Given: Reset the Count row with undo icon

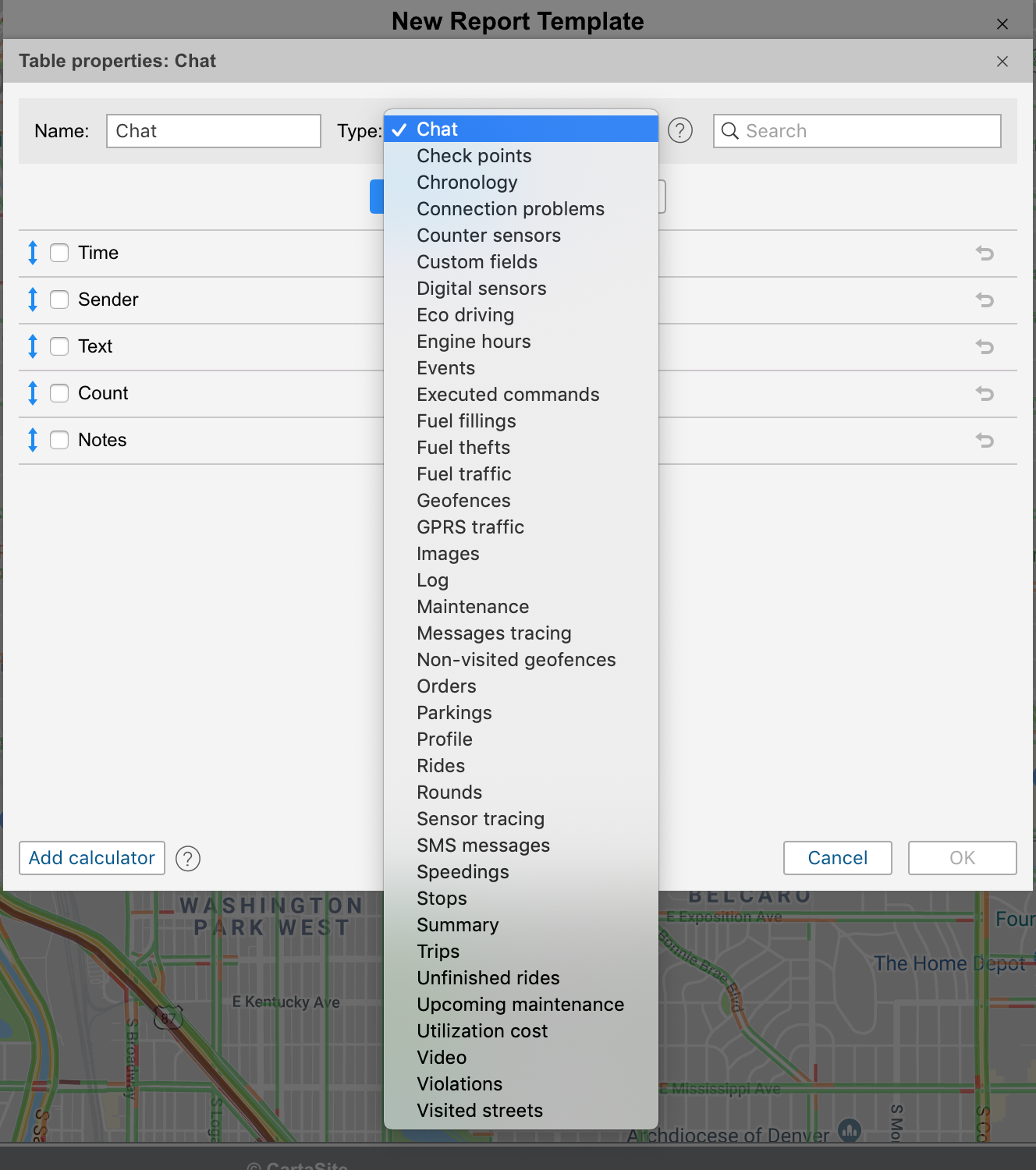Looking at the screenshot, I should (x=985, y=393).
